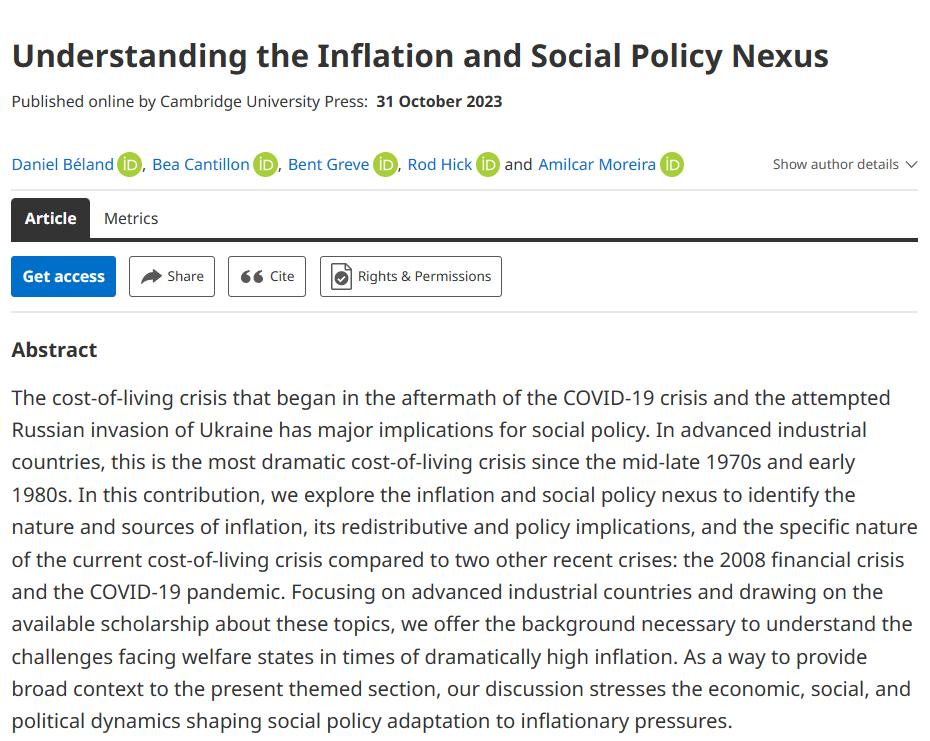This screenshot has height=741, width=930.
Task: Open author link Bea Cantillon
Action: (201, 165)
